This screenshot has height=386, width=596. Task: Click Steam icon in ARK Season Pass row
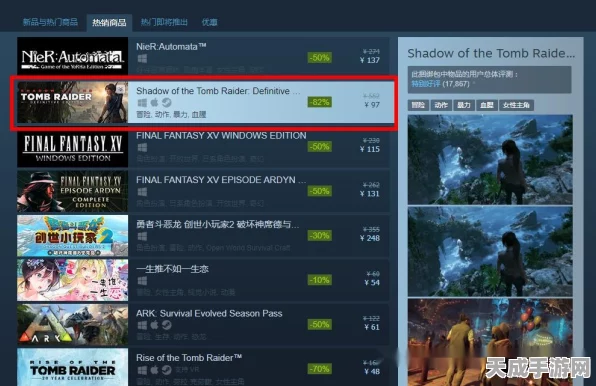pyautogui.click(x=166, y=325)
